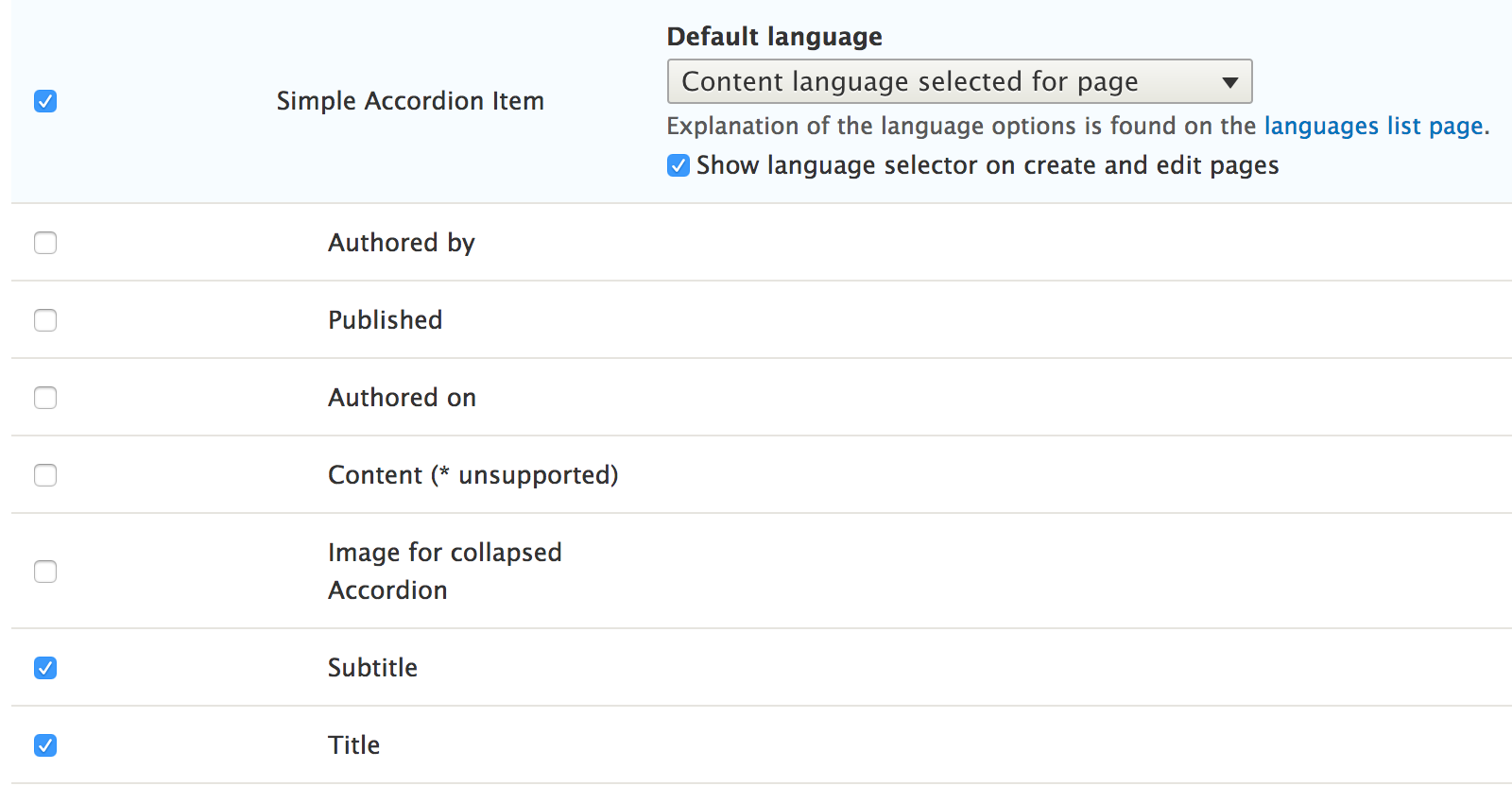Open the Default language dropdown
The height and width of the screenshot is (786, 1512).
959,81
